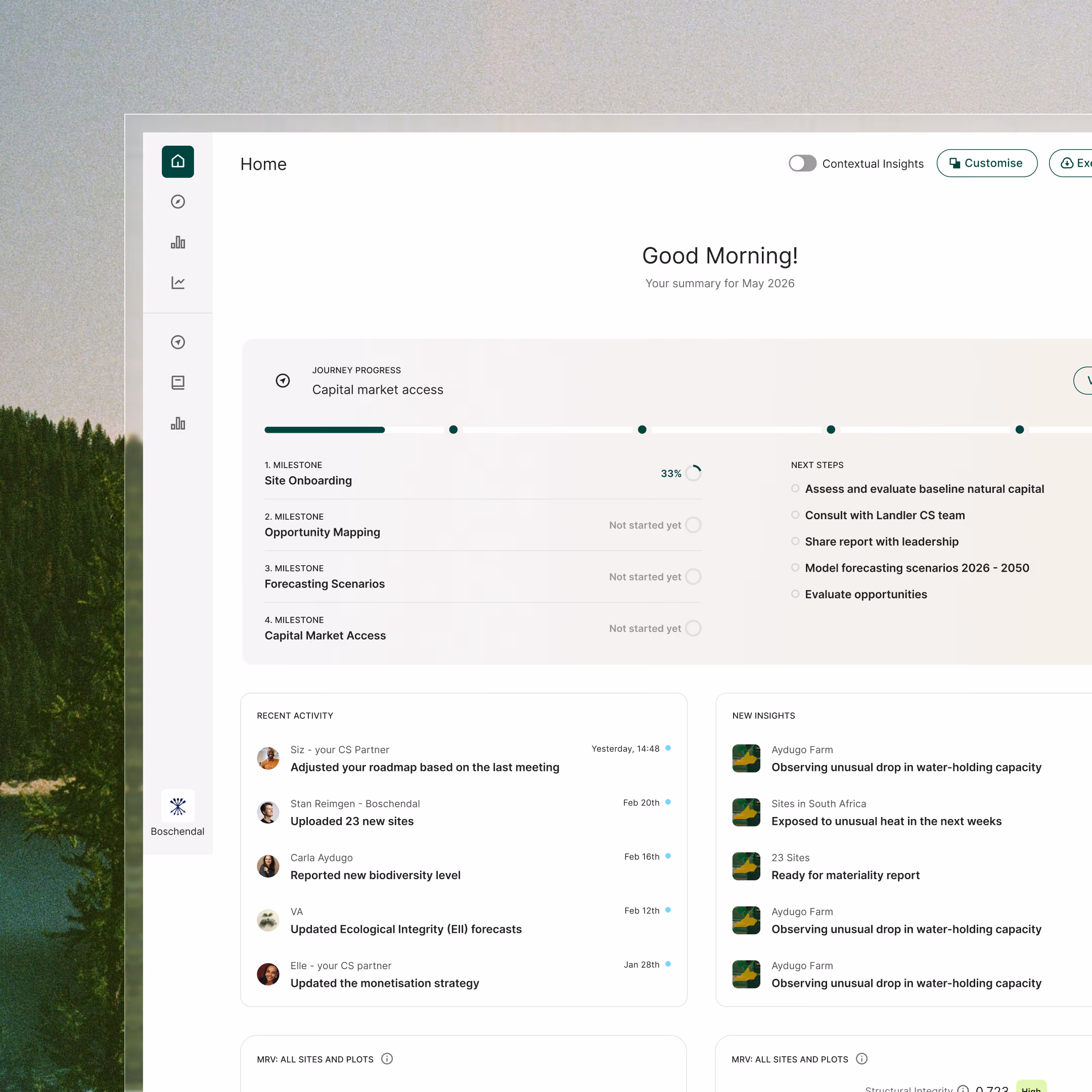Image resolution: width=1092 pixels, height=1092 pixels.
Task: Check off Evaluate opportunities step
Action: click(x=795, y=594)
